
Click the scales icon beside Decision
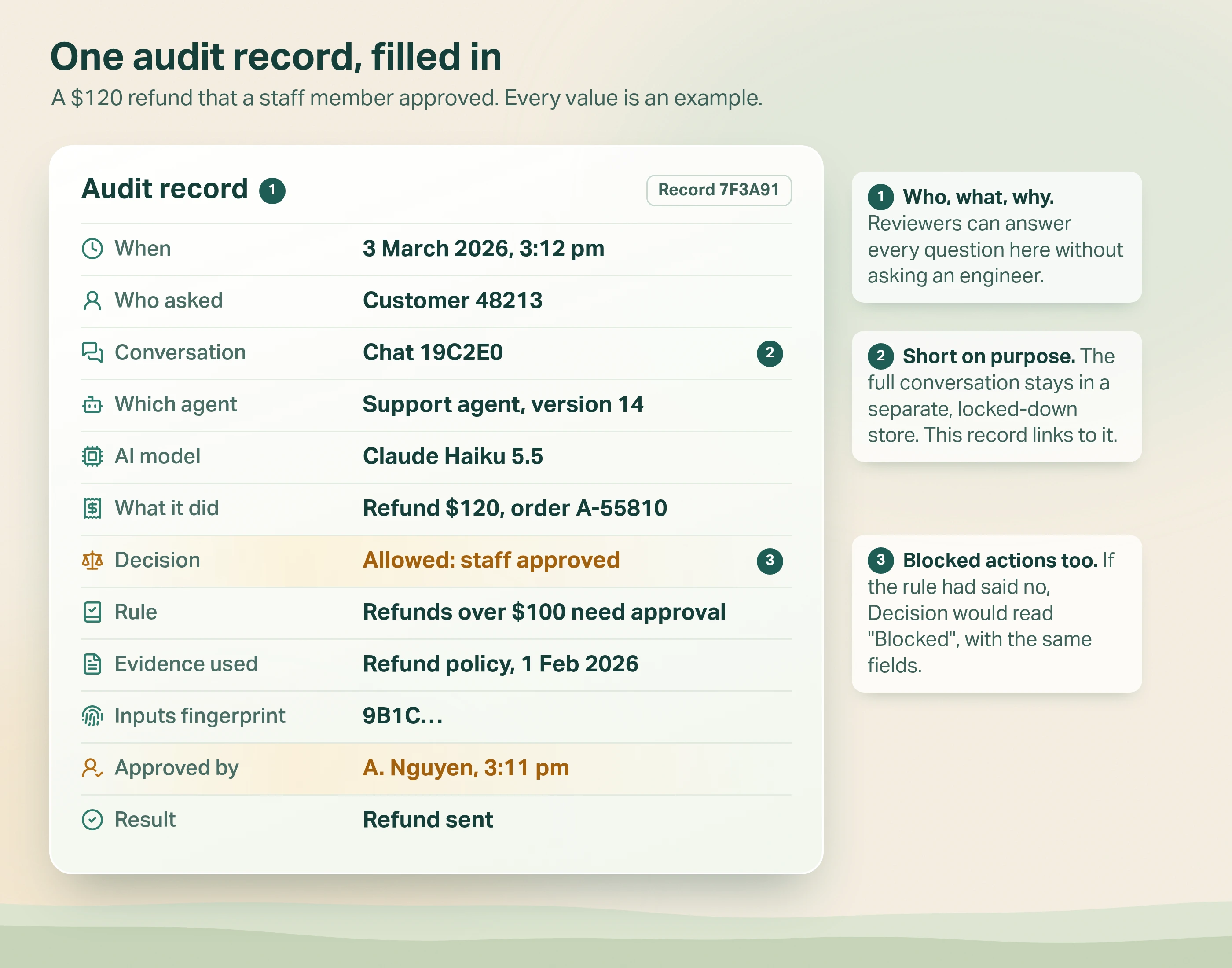pyautogui.click(x=92, y=561)
